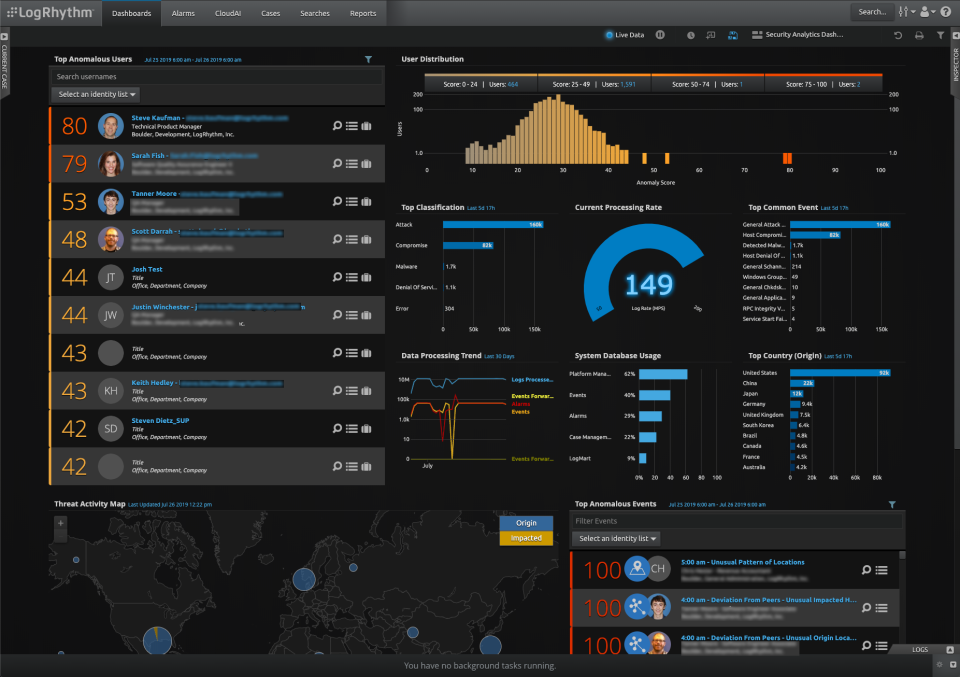This screenshot has width=960, height=677.
Task: Click case briefcase icon for Keith Hedley
Action: [366, 391]
